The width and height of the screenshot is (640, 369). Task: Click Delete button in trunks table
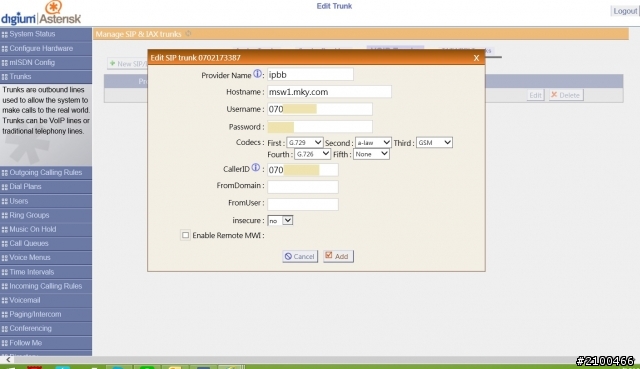point(566,95)
